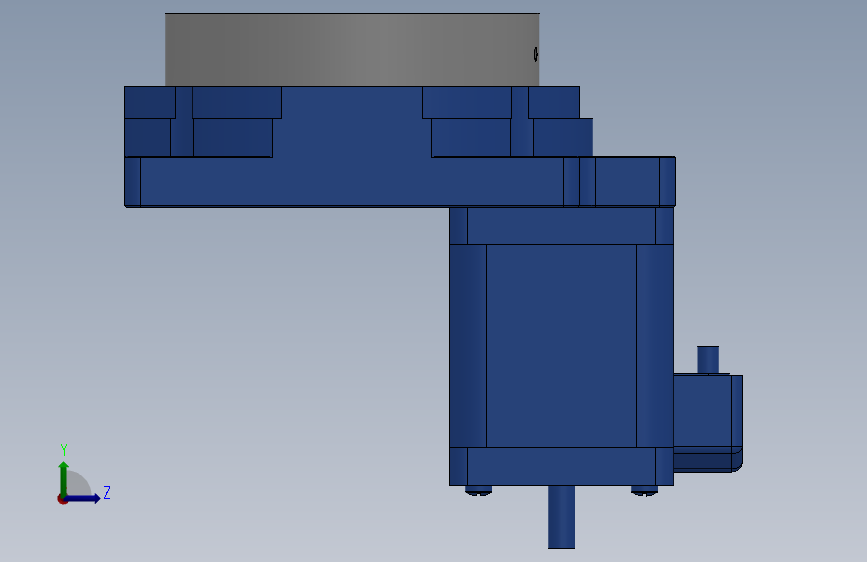The image size is (867, 562).
Task: Click the green Y axis arrow of triad
Action: tap(64, 478)
